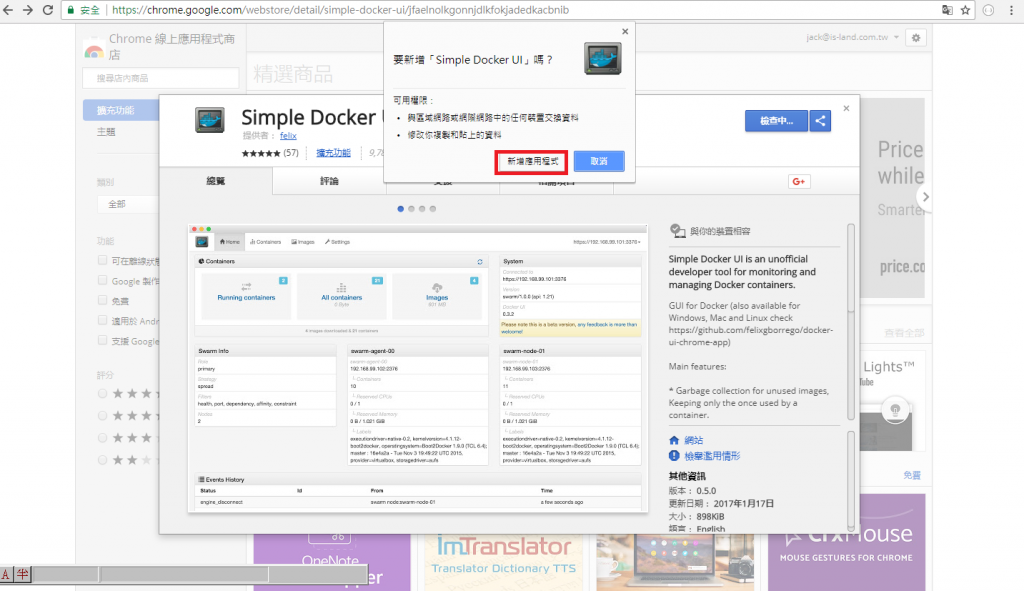The image size is (1024, 591).
Task: Open Web Store settings gear
Action: coord(916,38)
